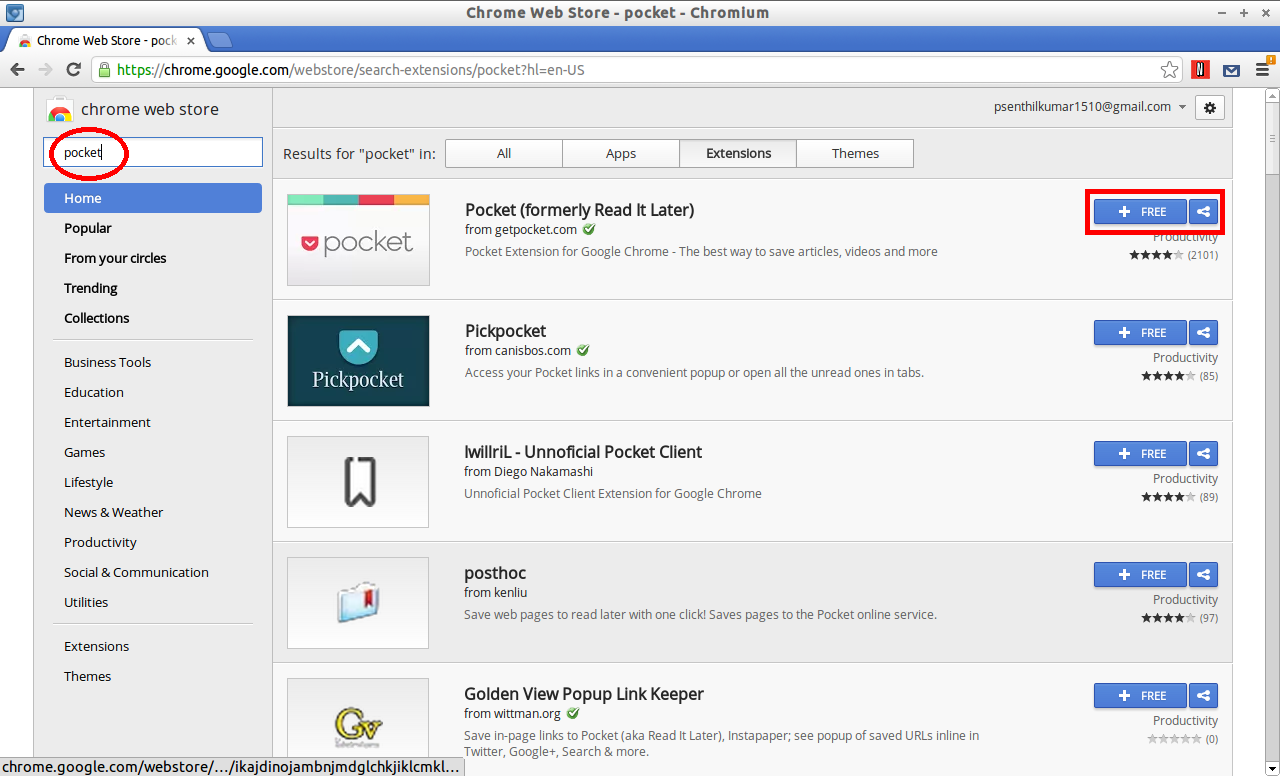Add posthoc using FREE button
The image size is (1280, 776).
1140,575
